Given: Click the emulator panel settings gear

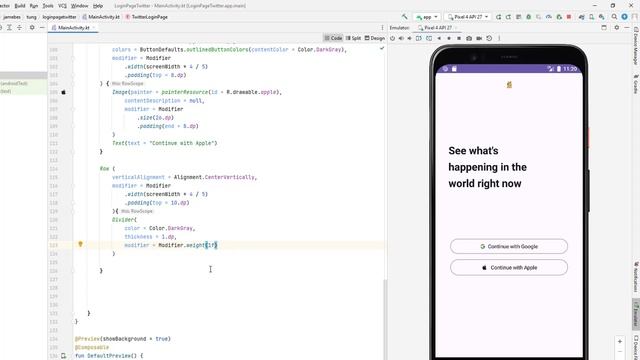Looking at the screenshot, I should (617, 27).
